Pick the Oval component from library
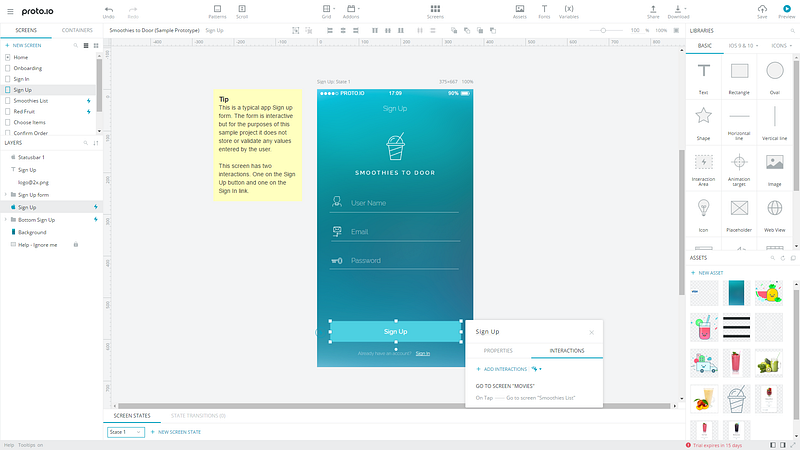Image resolution: width=800 pixels, height=450 pixels. pos(774,78)
